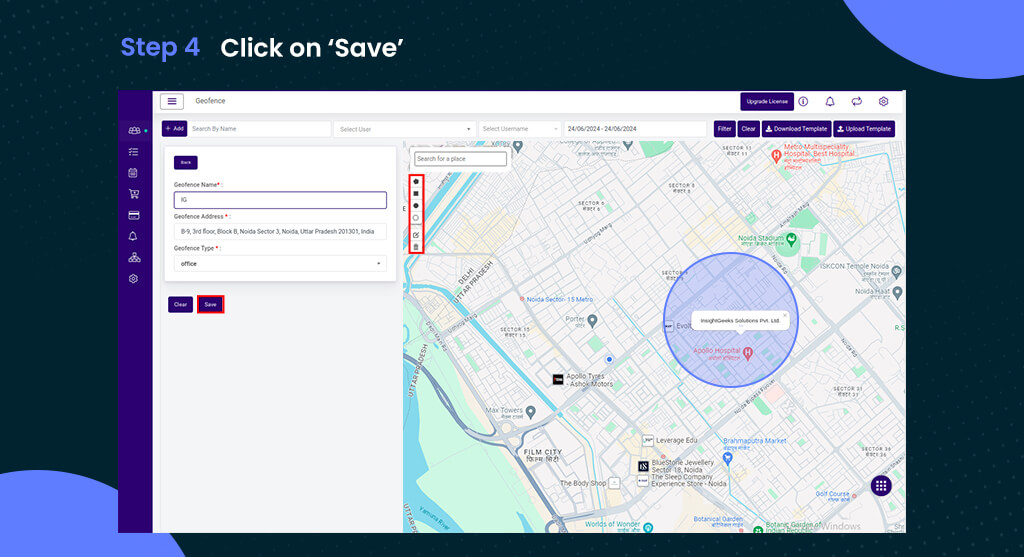The height and width of the screenshot is (557, 1024).
Task: Click the Metro Multispeciality Hospital marker
Action: tap(776, 156)
